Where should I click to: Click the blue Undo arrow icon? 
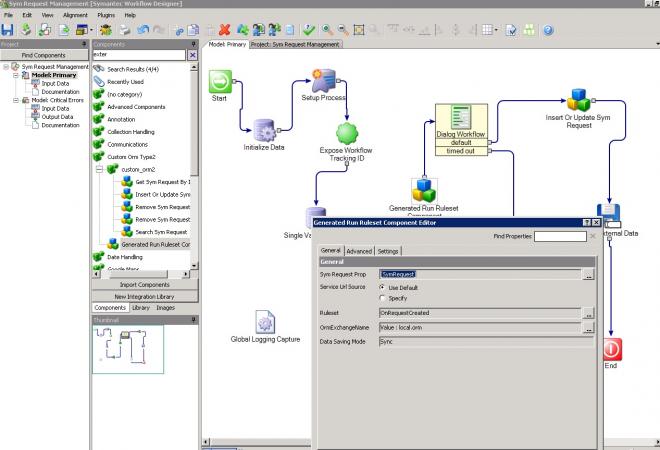point(143,30)
